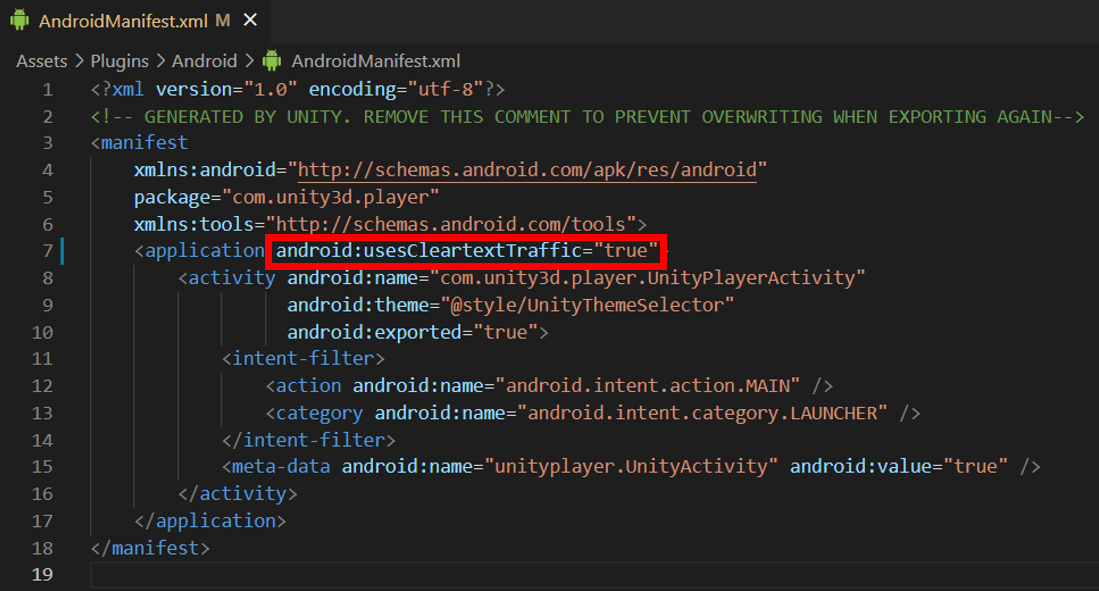Screen dimensions: 1099x591
Task: Click the opening intent-filter tag
Action: click(303, 359)
